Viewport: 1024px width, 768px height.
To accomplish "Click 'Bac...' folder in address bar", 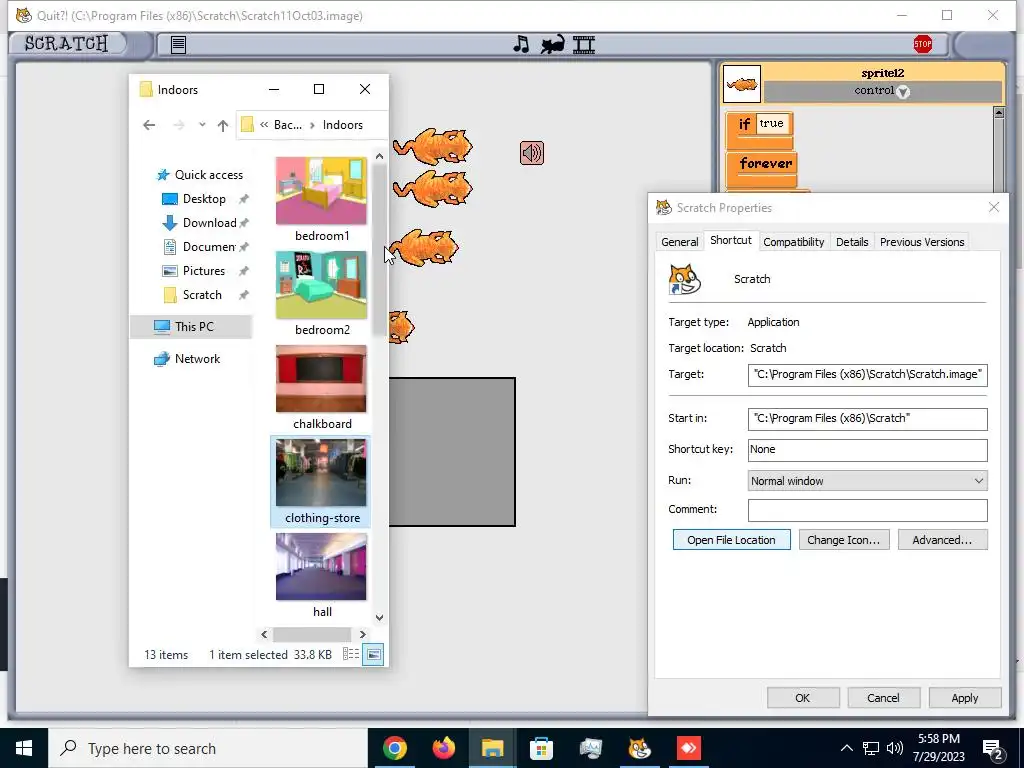I will click(287, 125).
